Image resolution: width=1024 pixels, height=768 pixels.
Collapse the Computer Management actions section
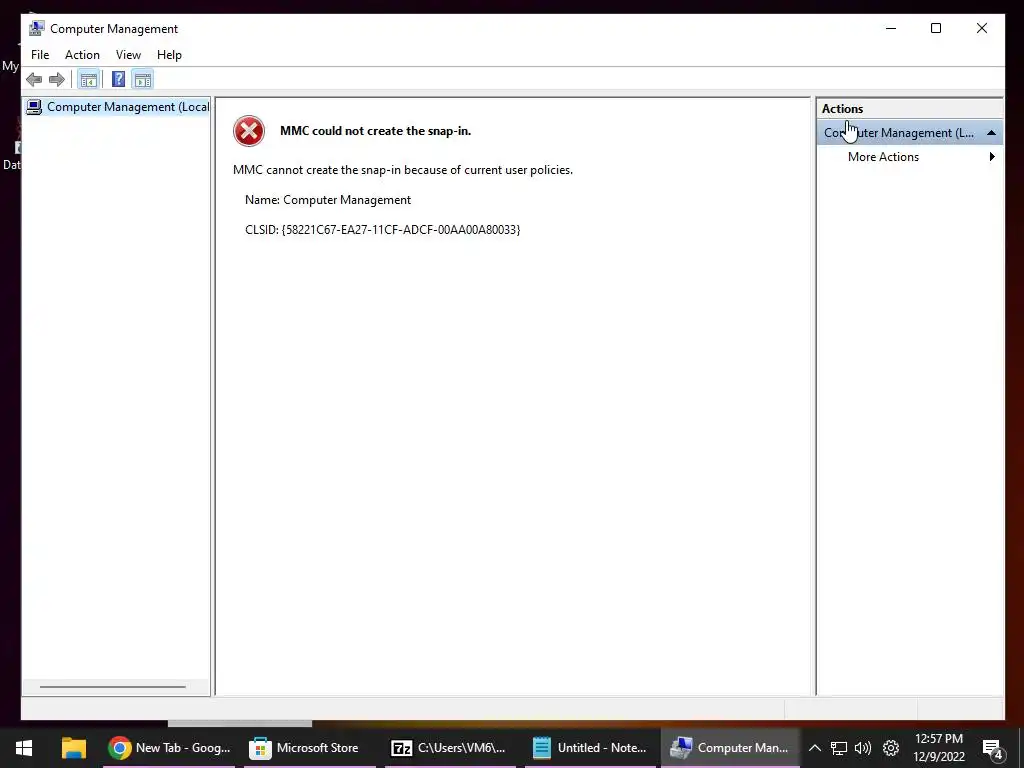pos(991,133)
